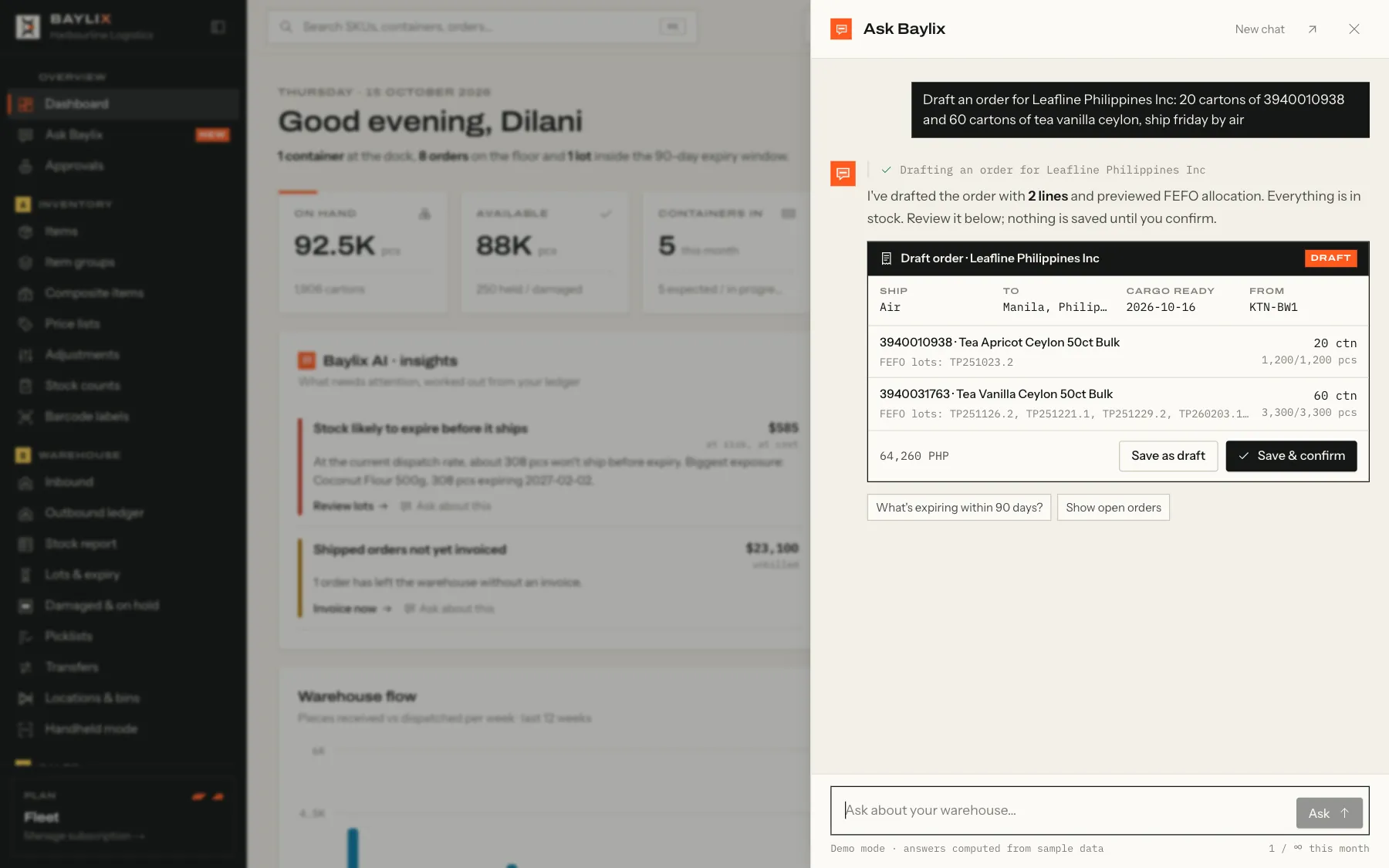This screenshot has width=1389, height=868.
Task: Open Lots & expiry in the sidebar
Action: pos(123,575)
